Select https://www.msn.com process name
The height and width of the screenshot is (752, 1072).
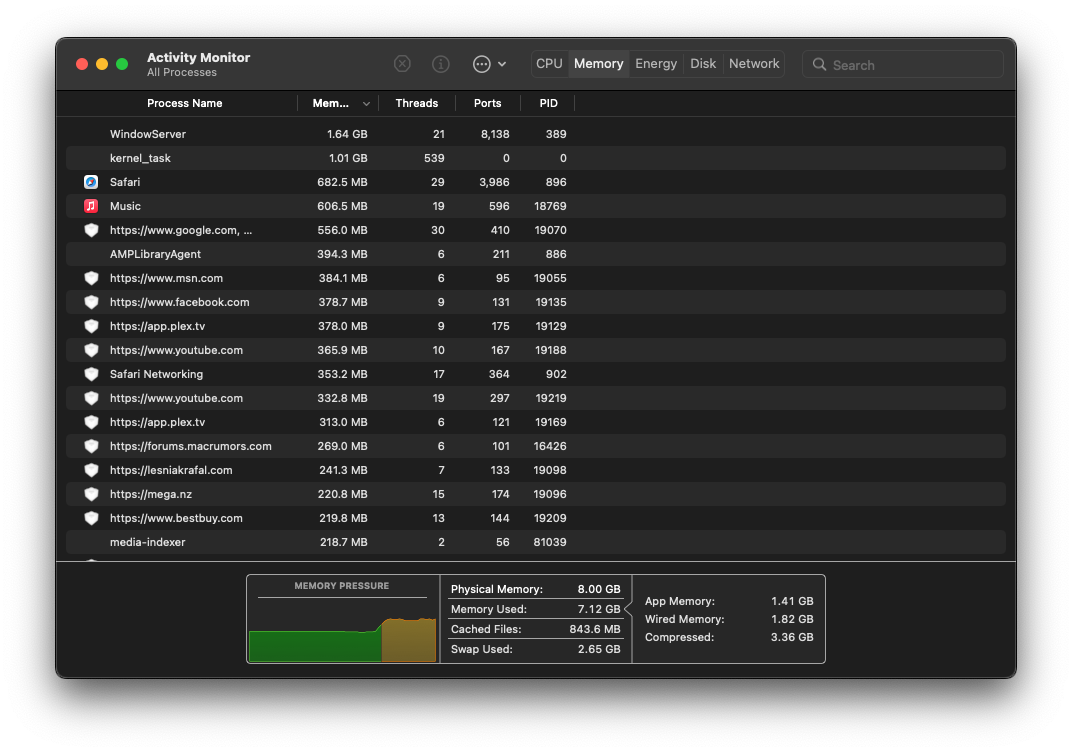pos(166,278)
